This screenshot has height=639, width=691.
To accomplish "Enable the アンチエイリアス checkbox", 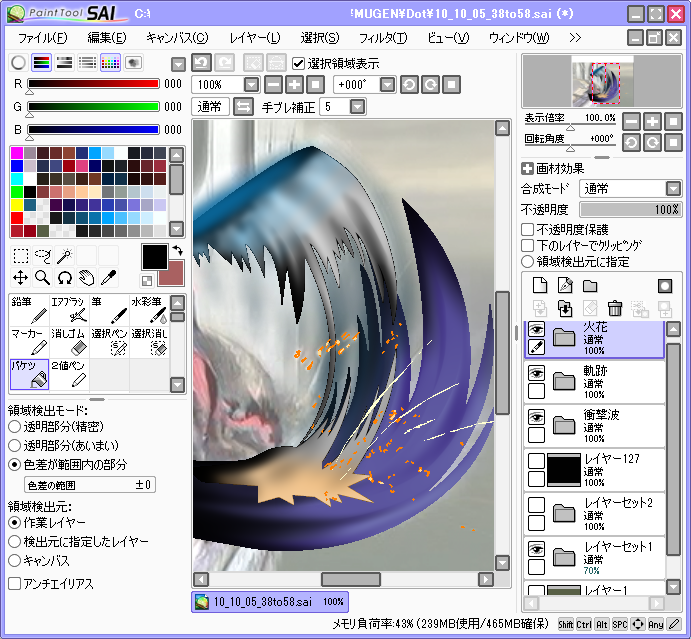I will pyautogui.click(x=15, y=583).
